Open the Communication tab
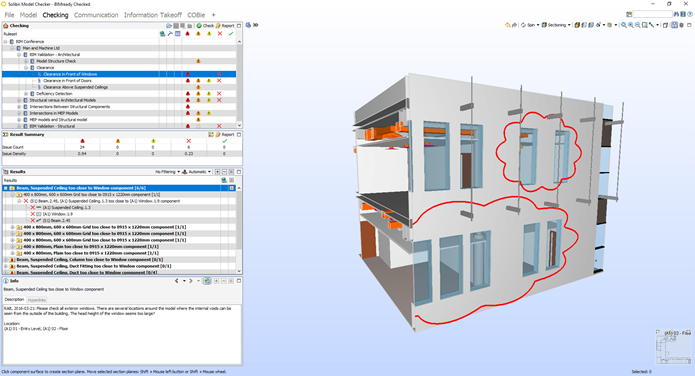The width and height of the screenshot is (695, 376). coord(96,15)
